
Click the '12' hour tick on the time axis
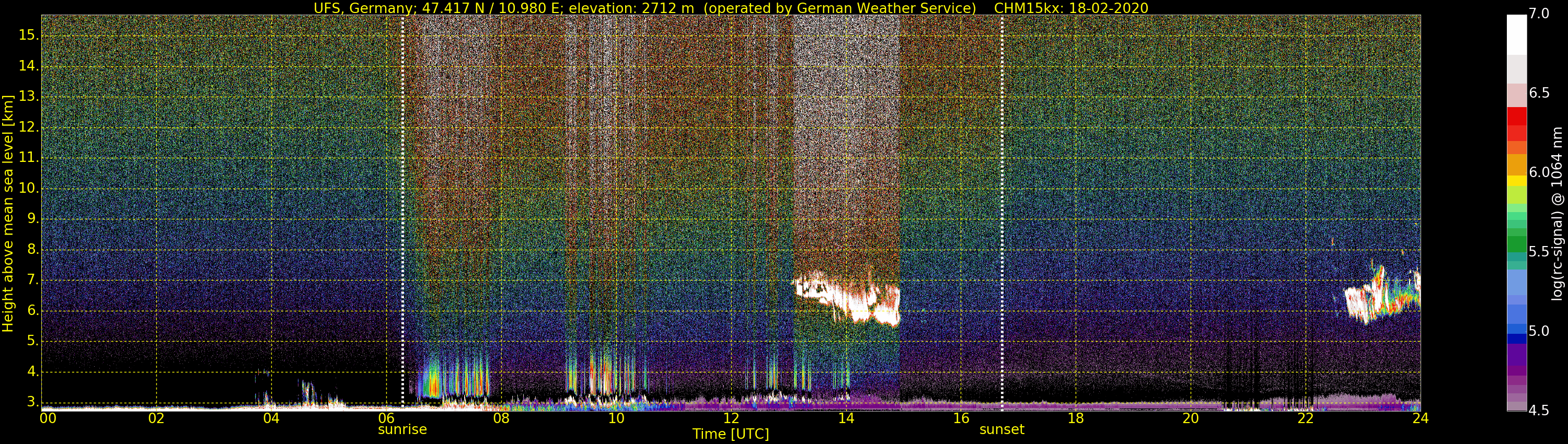point(731,418)
